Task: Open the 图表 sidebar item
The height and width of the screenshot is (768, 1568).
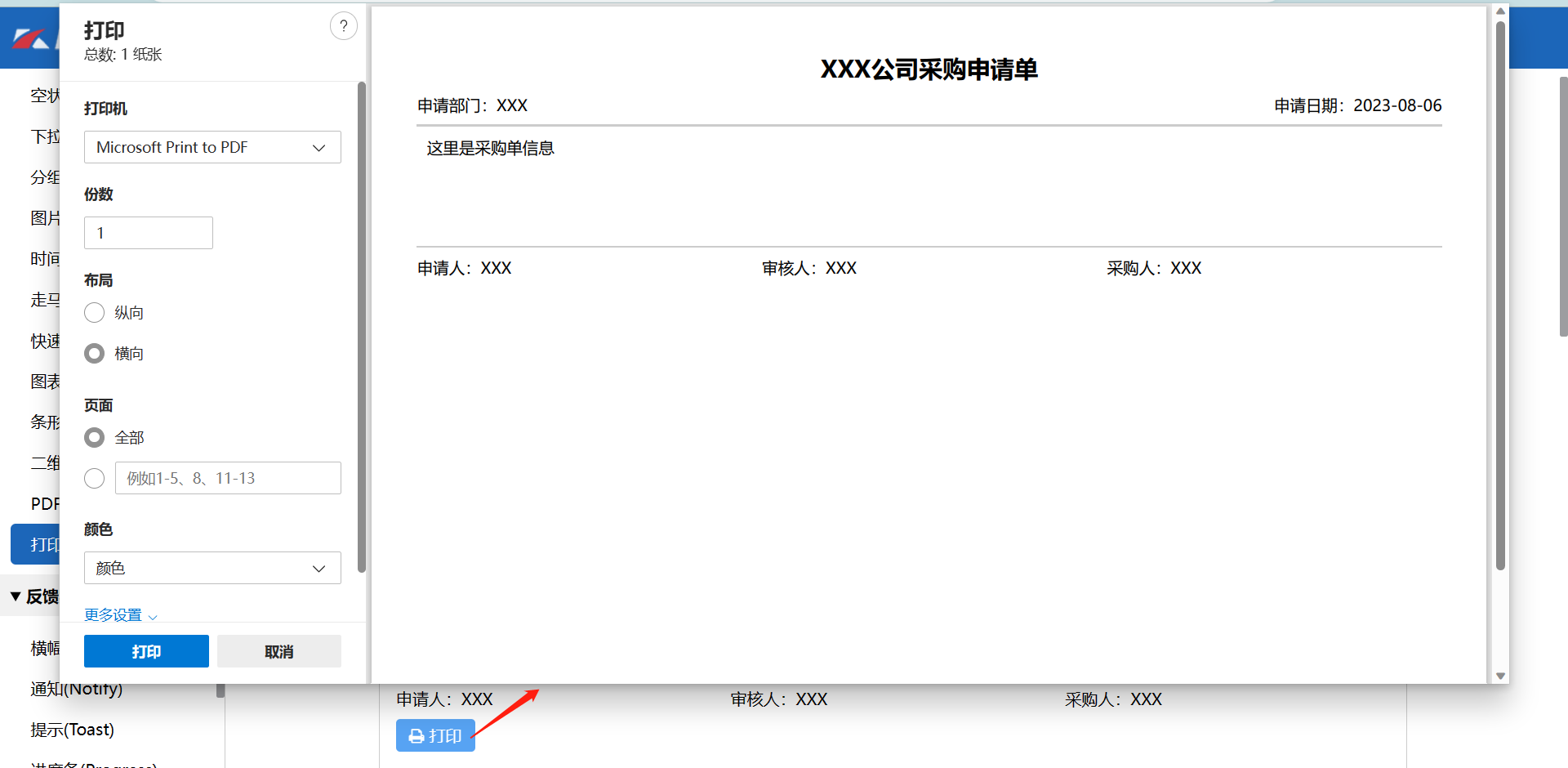Action: coord(45,382)
